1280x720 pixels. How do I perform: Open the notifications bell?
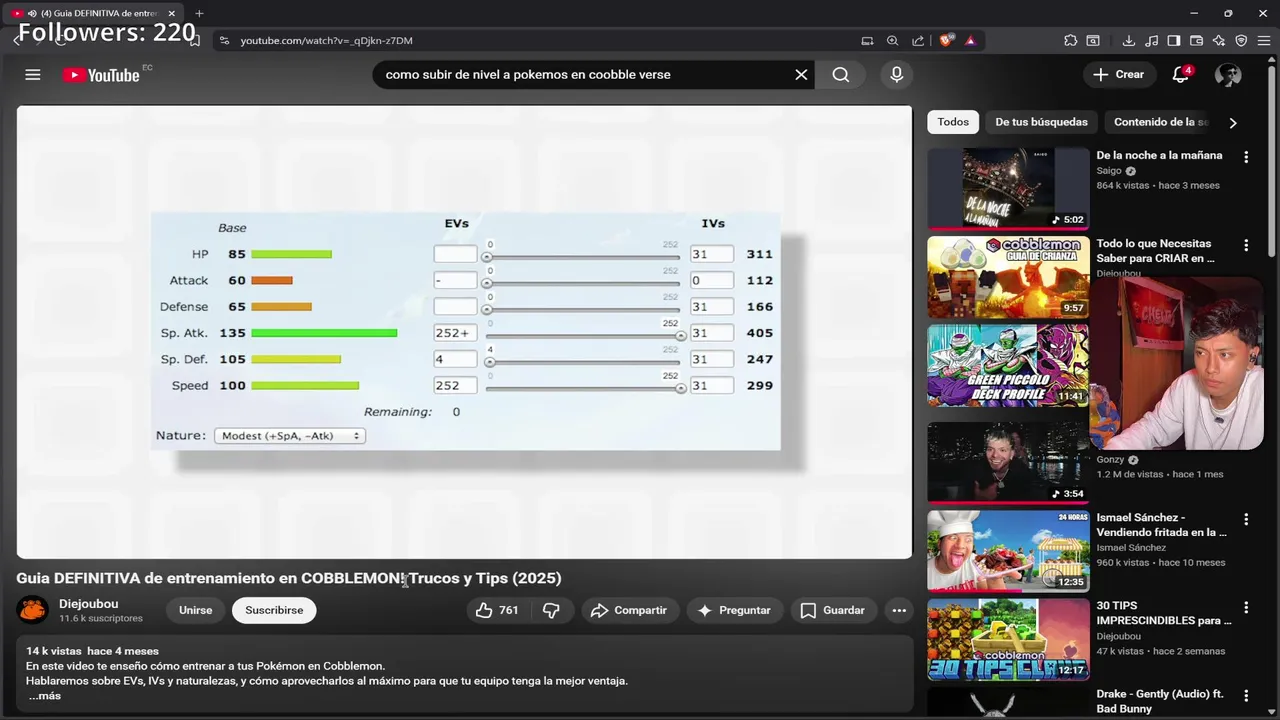pyautogui.click(x=1181, y=75)
